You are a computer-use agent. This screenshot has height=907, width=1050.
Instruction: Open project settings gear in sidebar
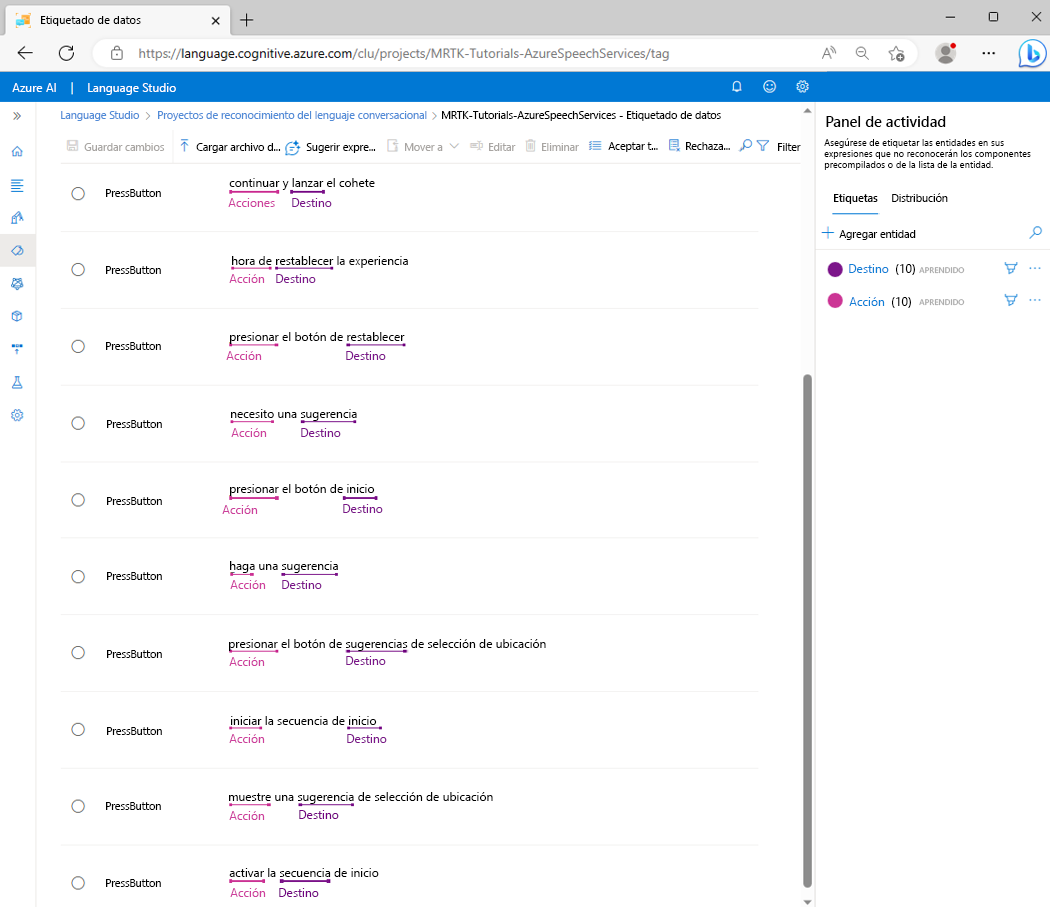pyautogui.click(x=17, y=415)
